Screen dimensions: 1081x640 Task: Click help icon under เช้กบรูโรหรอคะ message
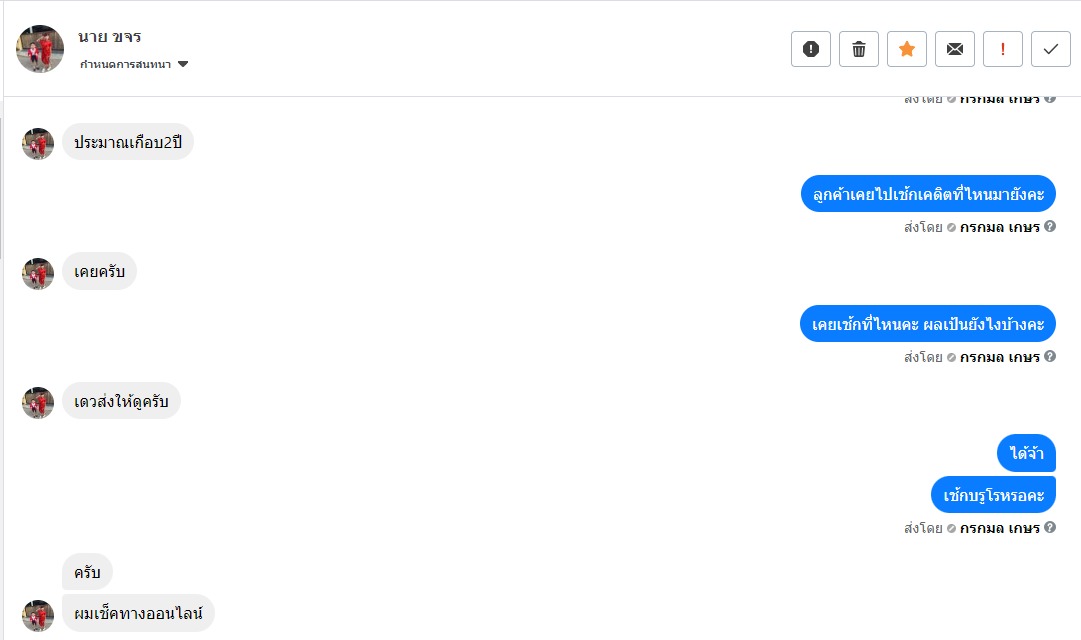coord(1050,527)
